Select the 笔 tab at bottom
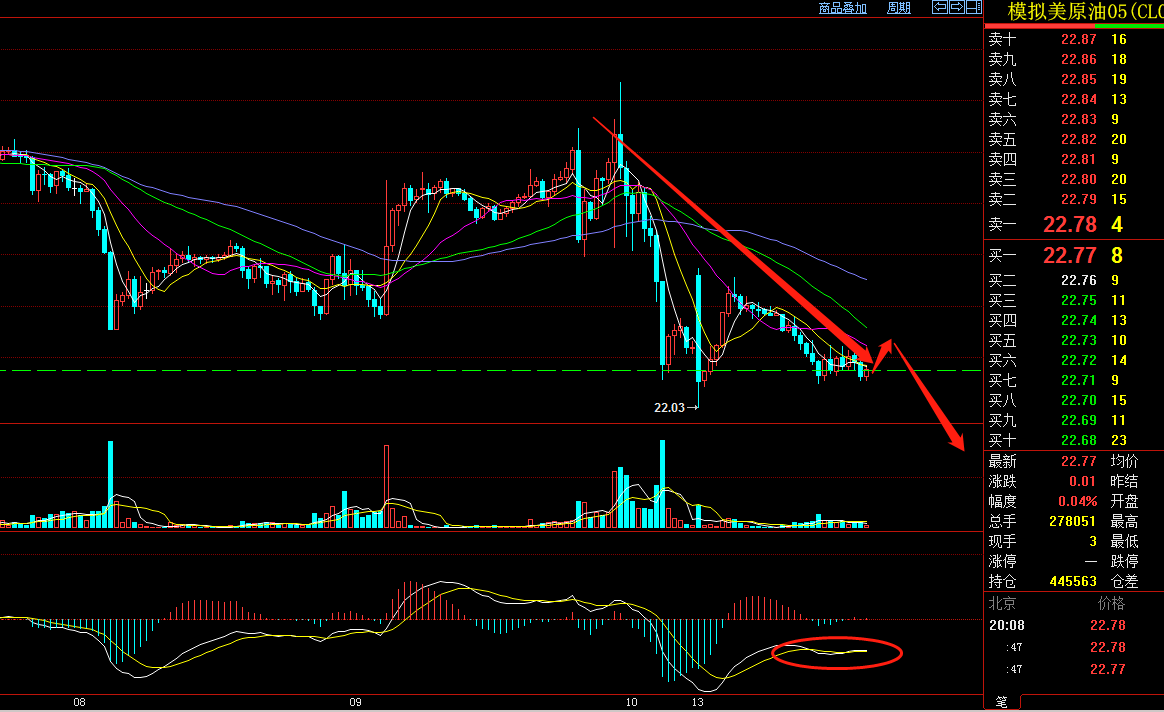Viewport: 1164px width, 712px height. pos(1001,702)
